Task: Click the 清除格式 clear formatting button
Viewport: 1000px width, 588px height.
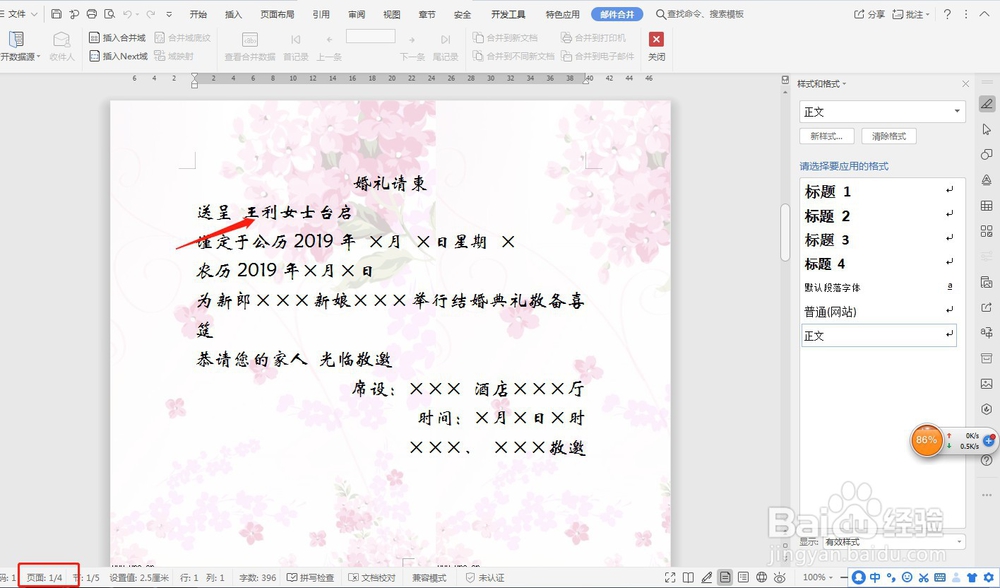Action: pos(889,136)
